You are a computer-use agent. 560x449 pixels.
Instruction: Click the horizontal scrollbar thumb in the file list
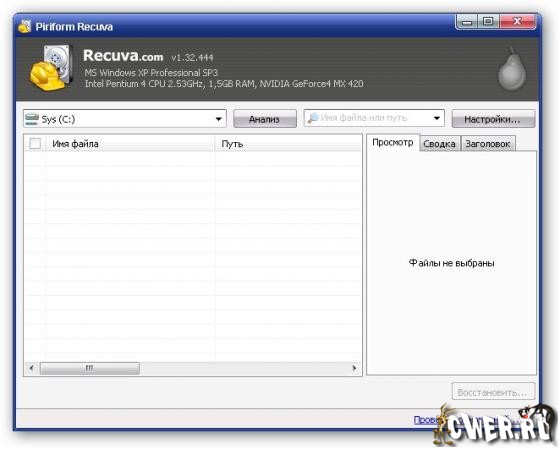point(90,368)
